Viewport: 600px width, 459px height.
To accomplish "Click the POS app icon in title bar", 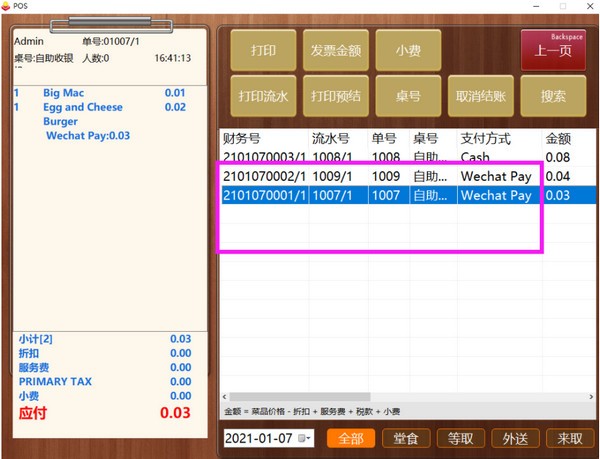I will (x=6, y=6).
